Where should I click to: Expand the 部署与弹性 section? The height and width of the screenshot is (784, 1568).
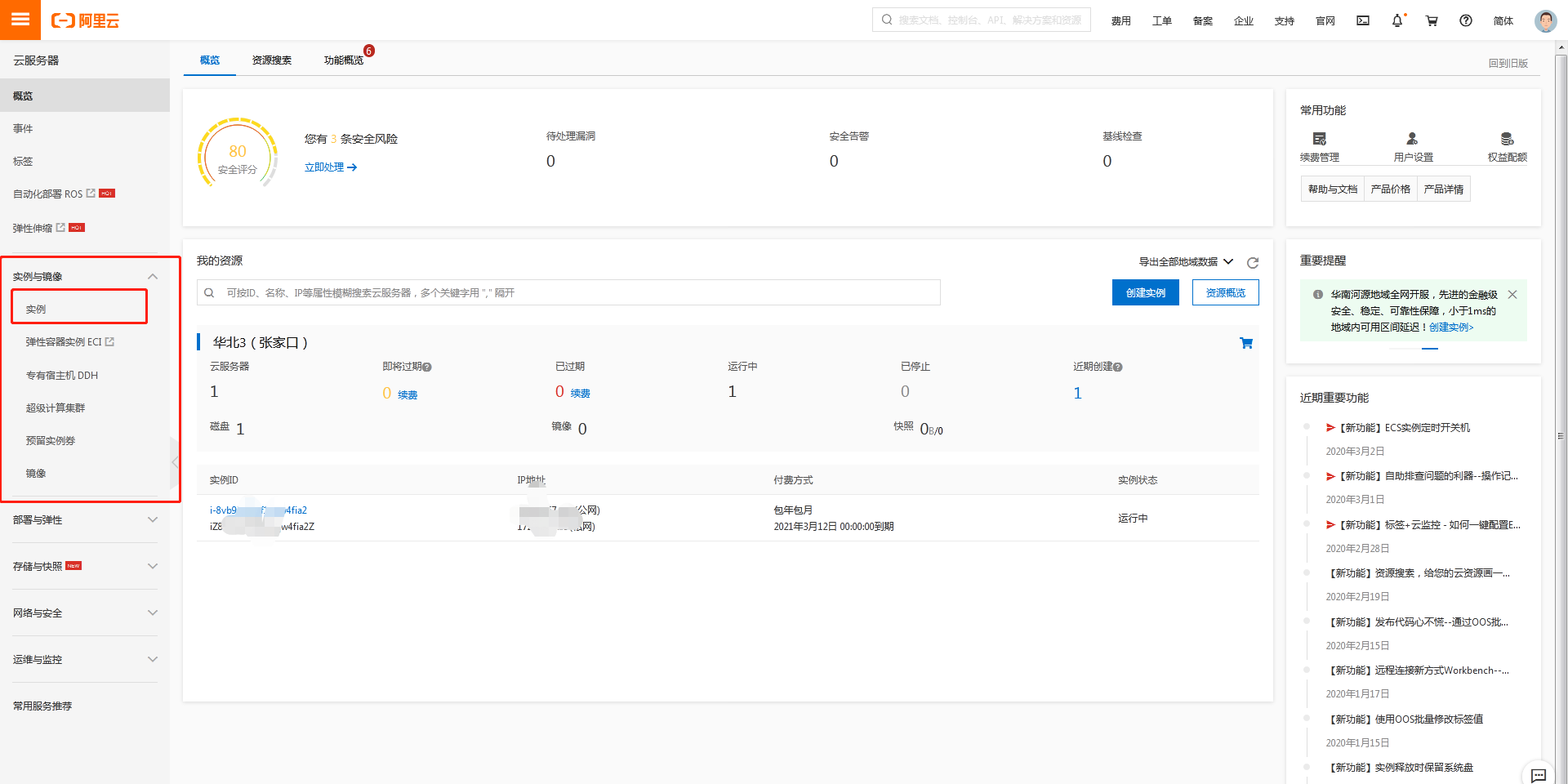coord(152,520)
